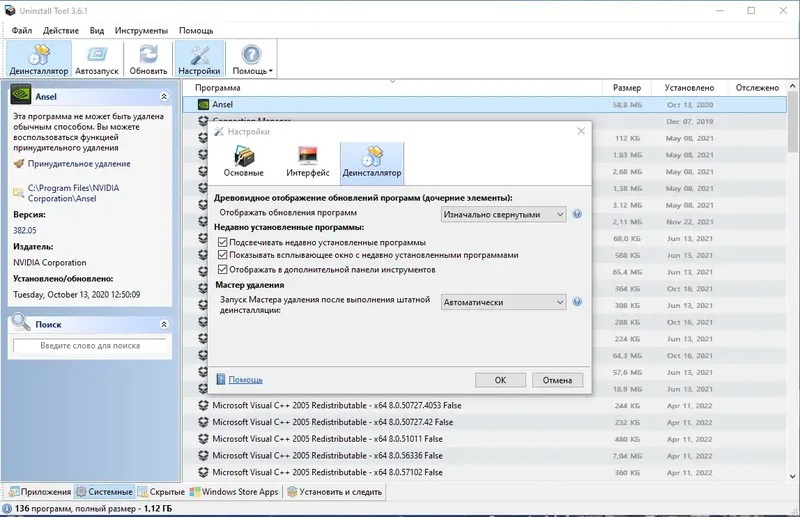Screen dimensions: 800x517
Task: Click the program list scroll up arrow
Action: (792, 86)
